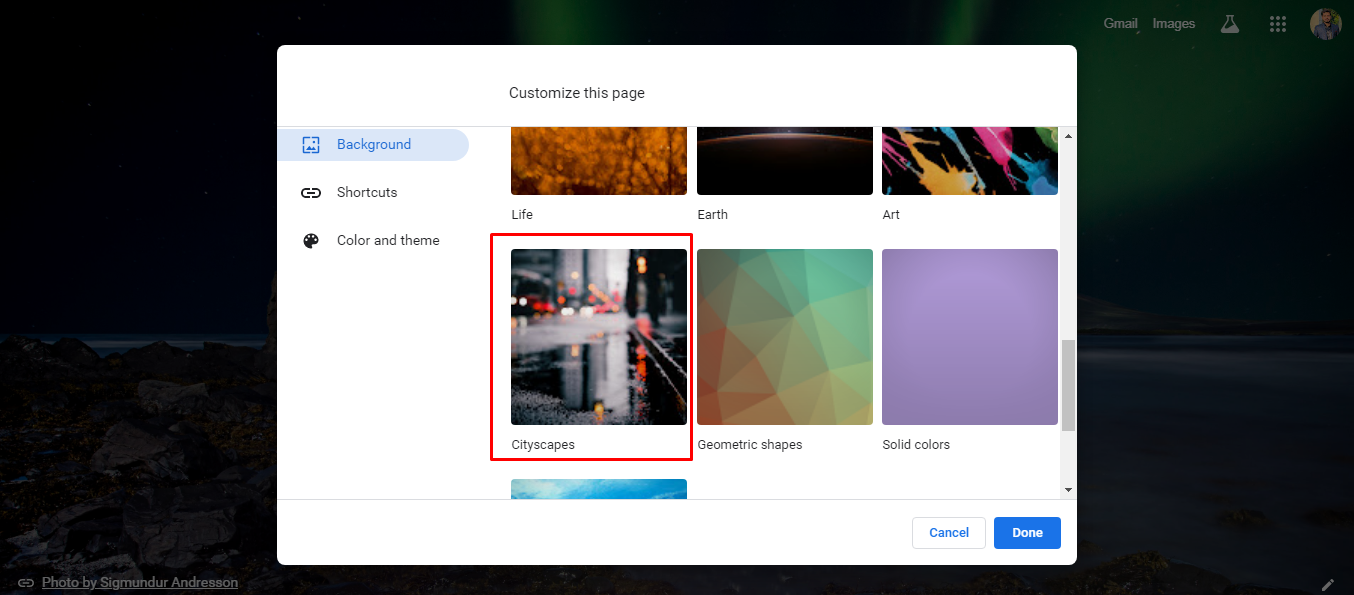
Task: Choose the Cityscapes background thumbnail
Action: [599, 337]
